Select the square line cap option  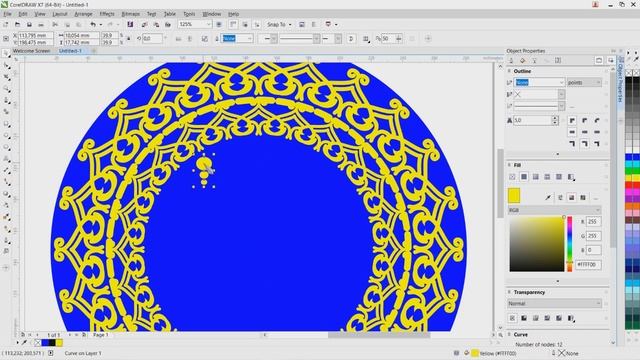[x=572, y=132]
